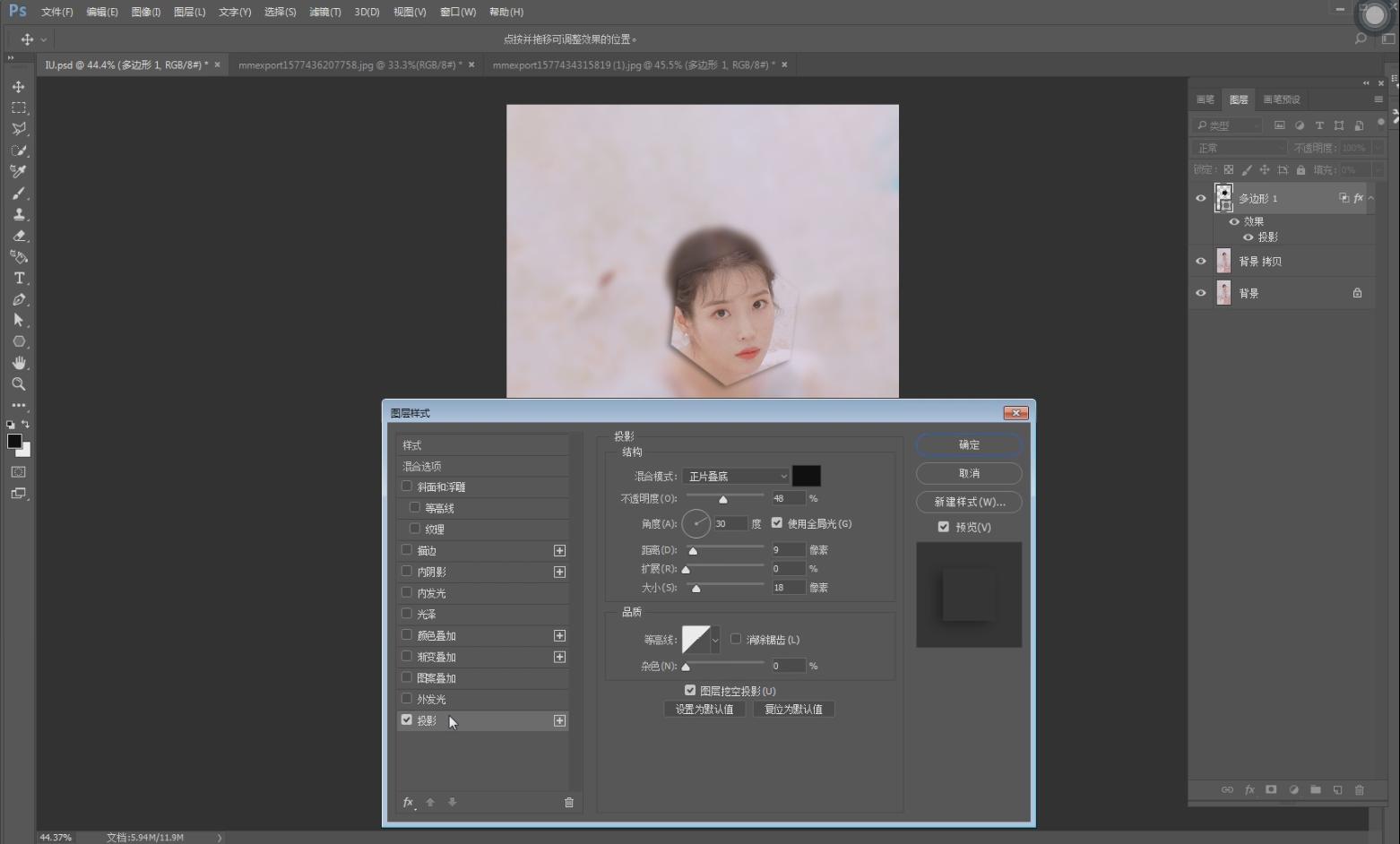
Task: Open the 滤镜 menu
Action: [324, 12]
